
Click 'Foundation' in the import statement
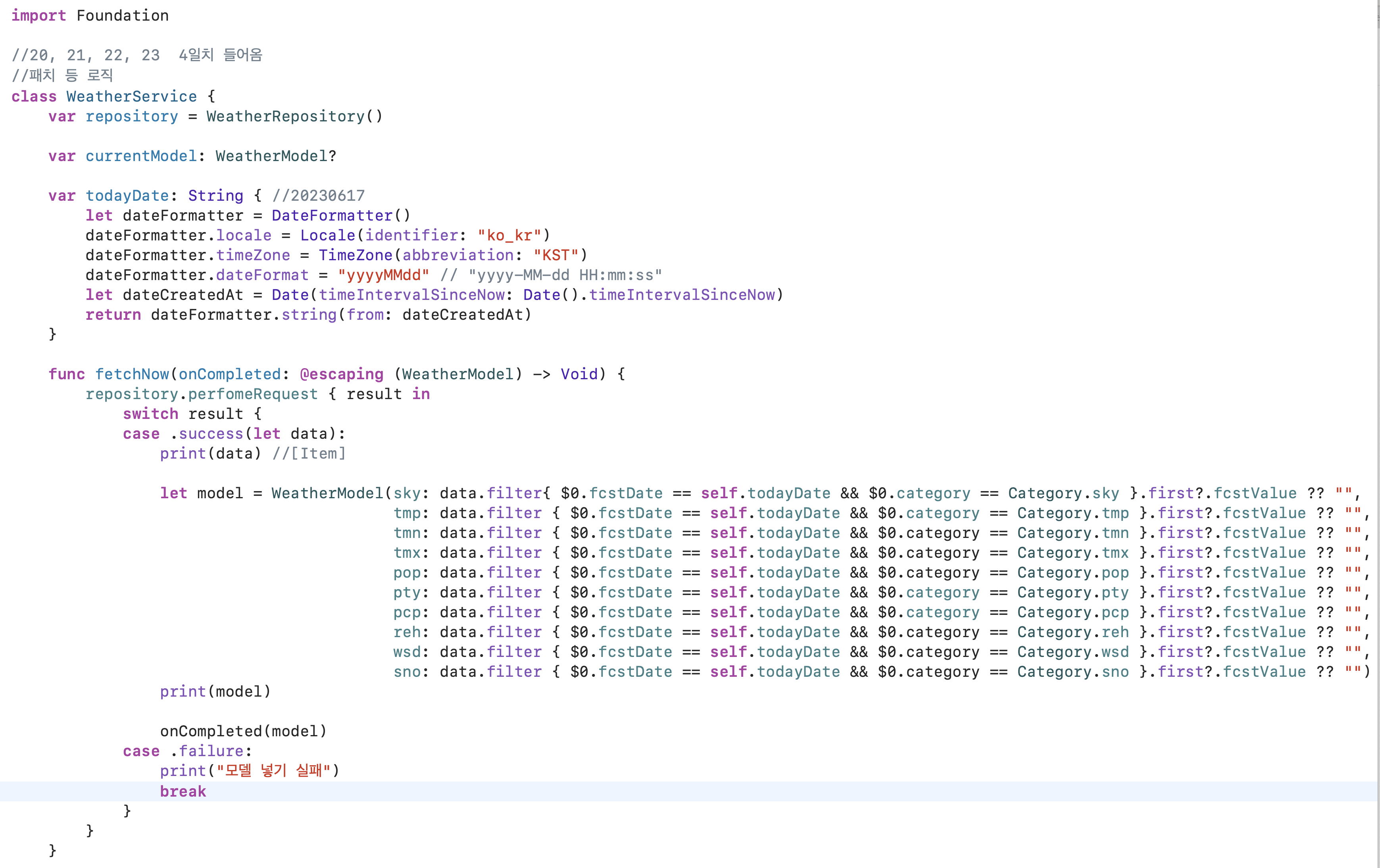pyautogui.click(x=123, y=15)
